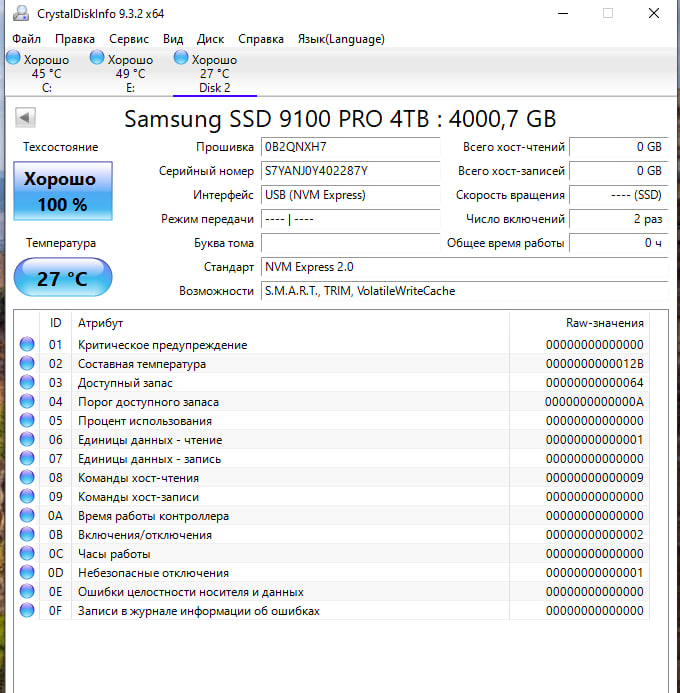The width and height of the screenshot is (680, 693).
Task: Click raw value 0000000000064
Action: click(x=594, y=383)
